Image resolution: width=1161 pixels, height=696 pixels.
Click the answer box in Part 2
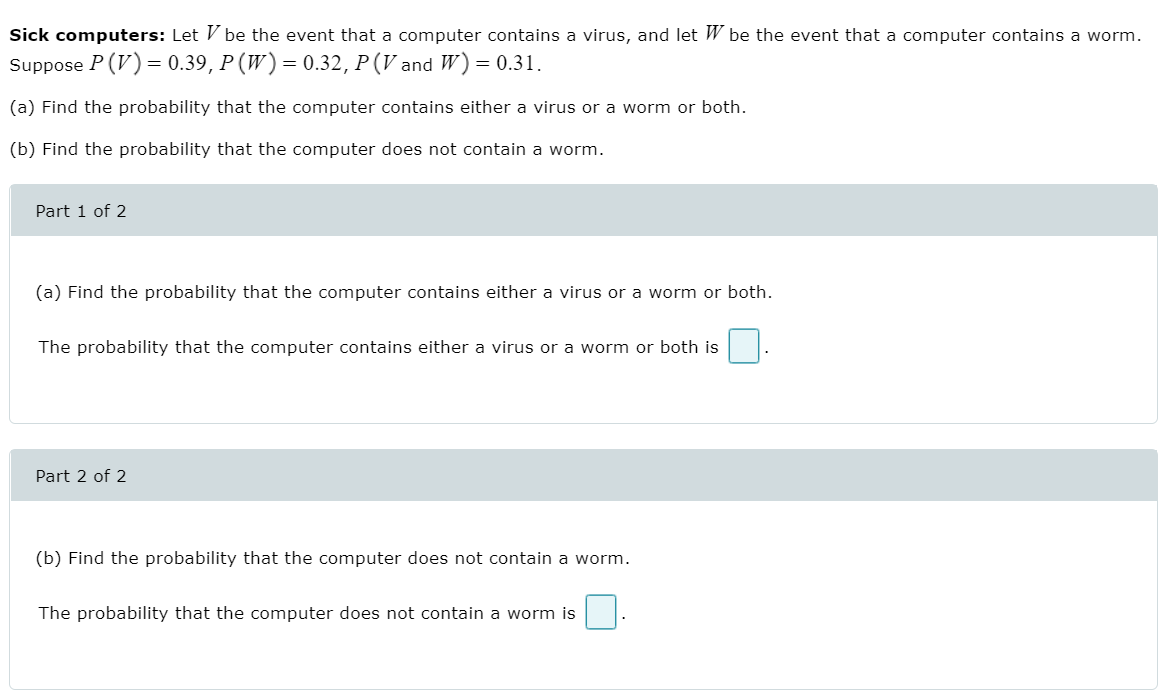599,612
